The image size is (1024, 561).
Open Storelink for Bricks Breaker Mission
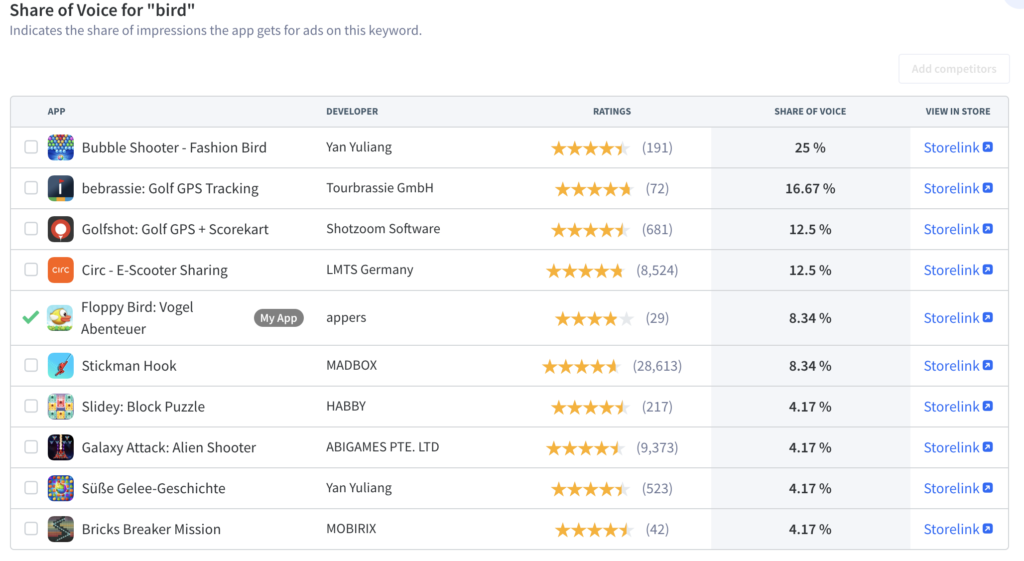[x=958, y=529]
